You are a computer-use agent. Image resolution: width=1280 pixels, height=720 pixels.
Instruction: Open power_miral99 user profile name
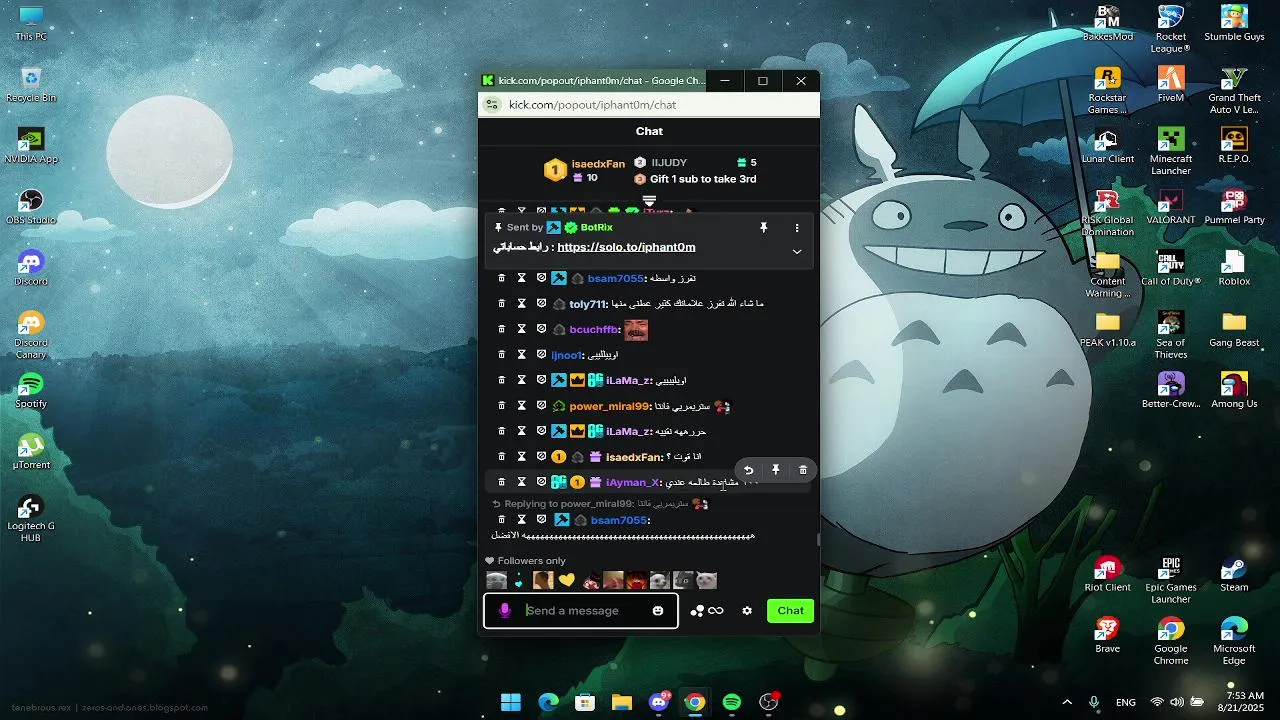609,406
